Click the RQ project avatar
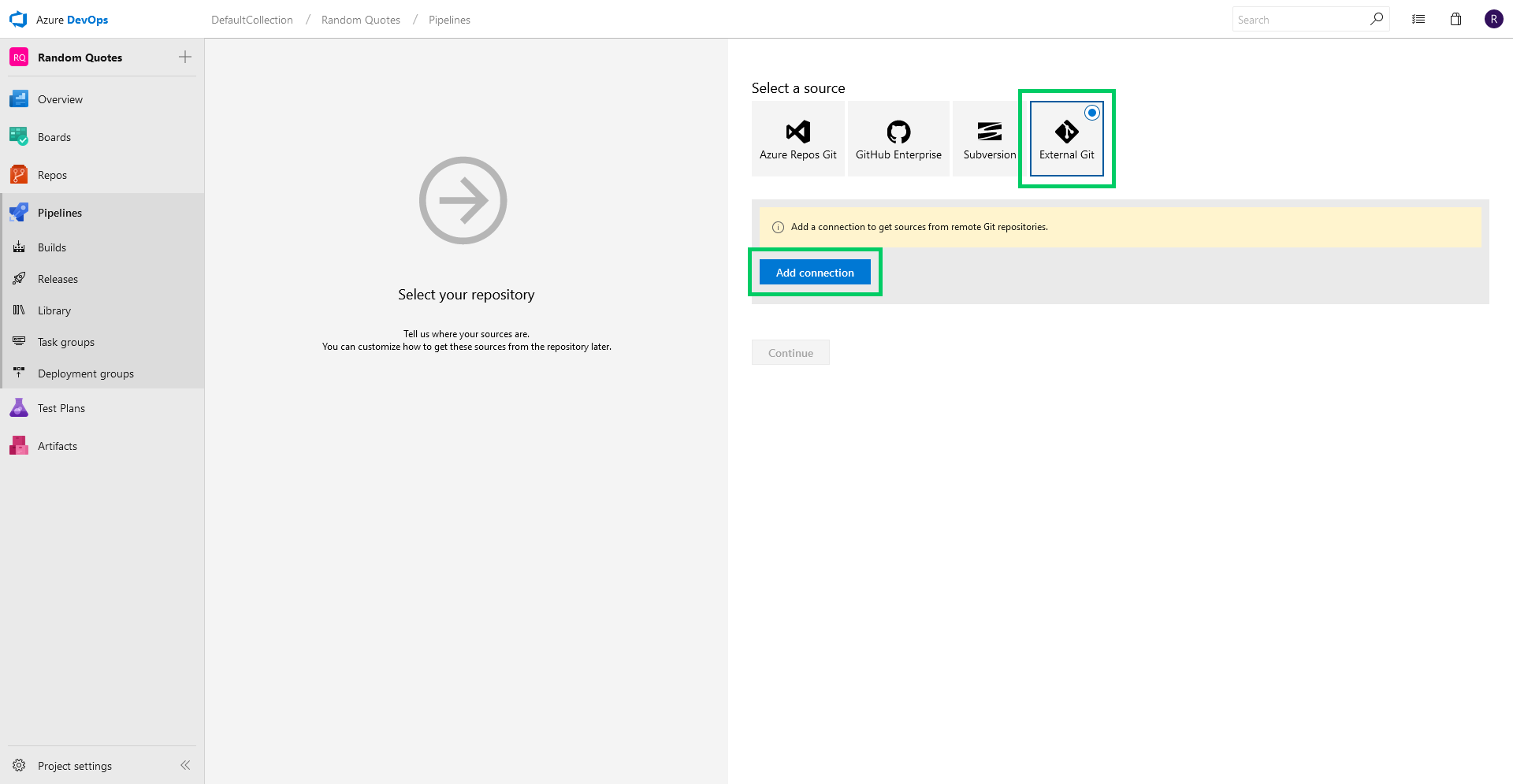Image resolution: width=1513 pixels, height=784 pixels. 19,58
